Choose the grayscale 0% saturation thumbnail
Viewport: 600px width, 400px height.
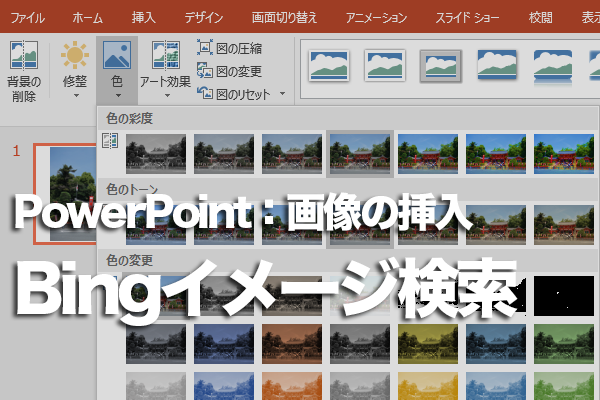(x=156, y=154)
